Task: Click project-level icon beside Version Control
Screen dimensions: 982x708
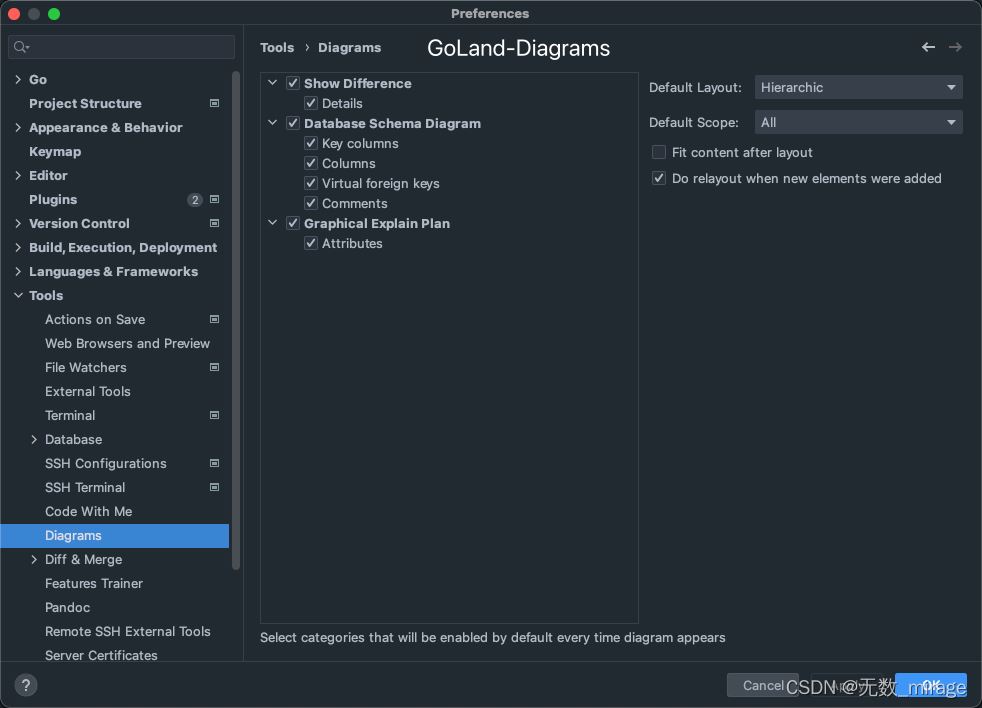Action: pyautogui.click(x=214, y=223)
